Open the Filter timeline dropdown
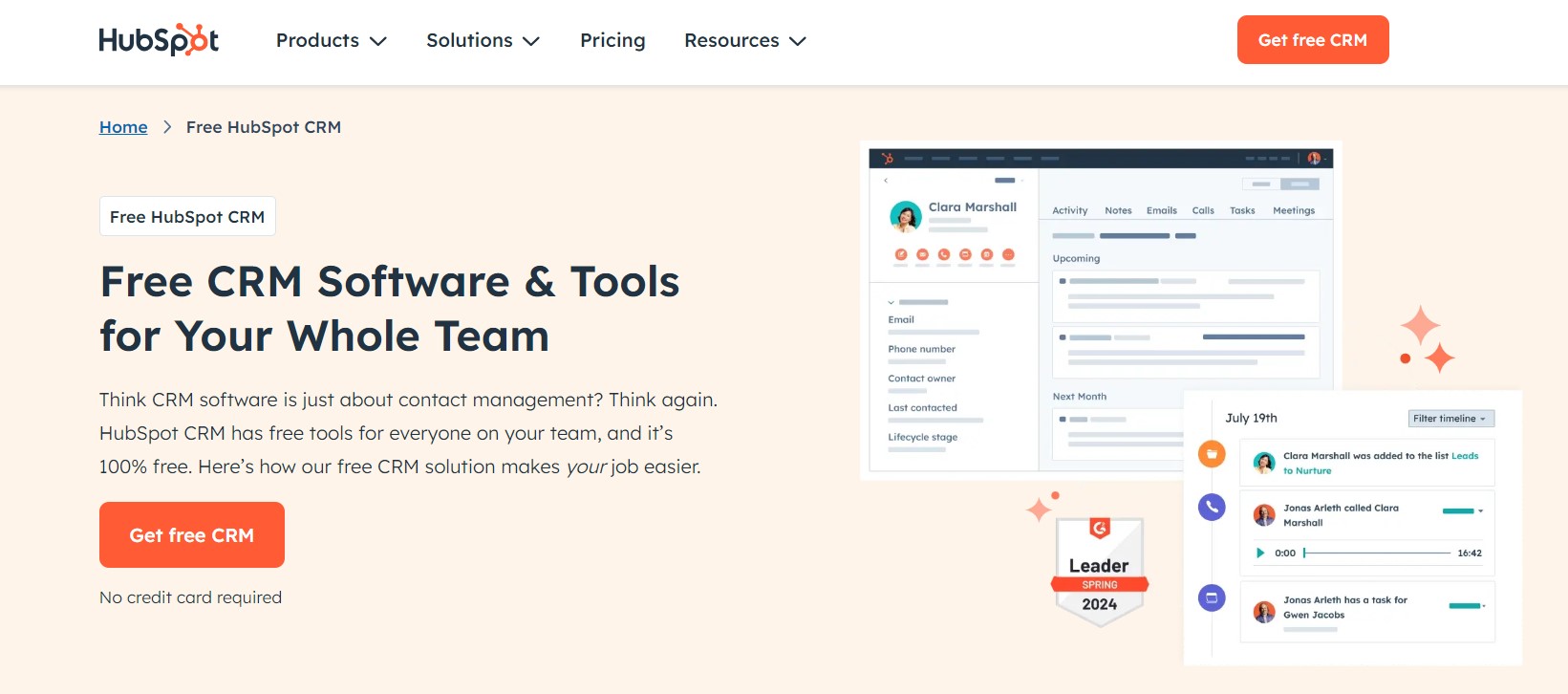The height and width of the screenshot is (694, 1568). [1451, 419]
